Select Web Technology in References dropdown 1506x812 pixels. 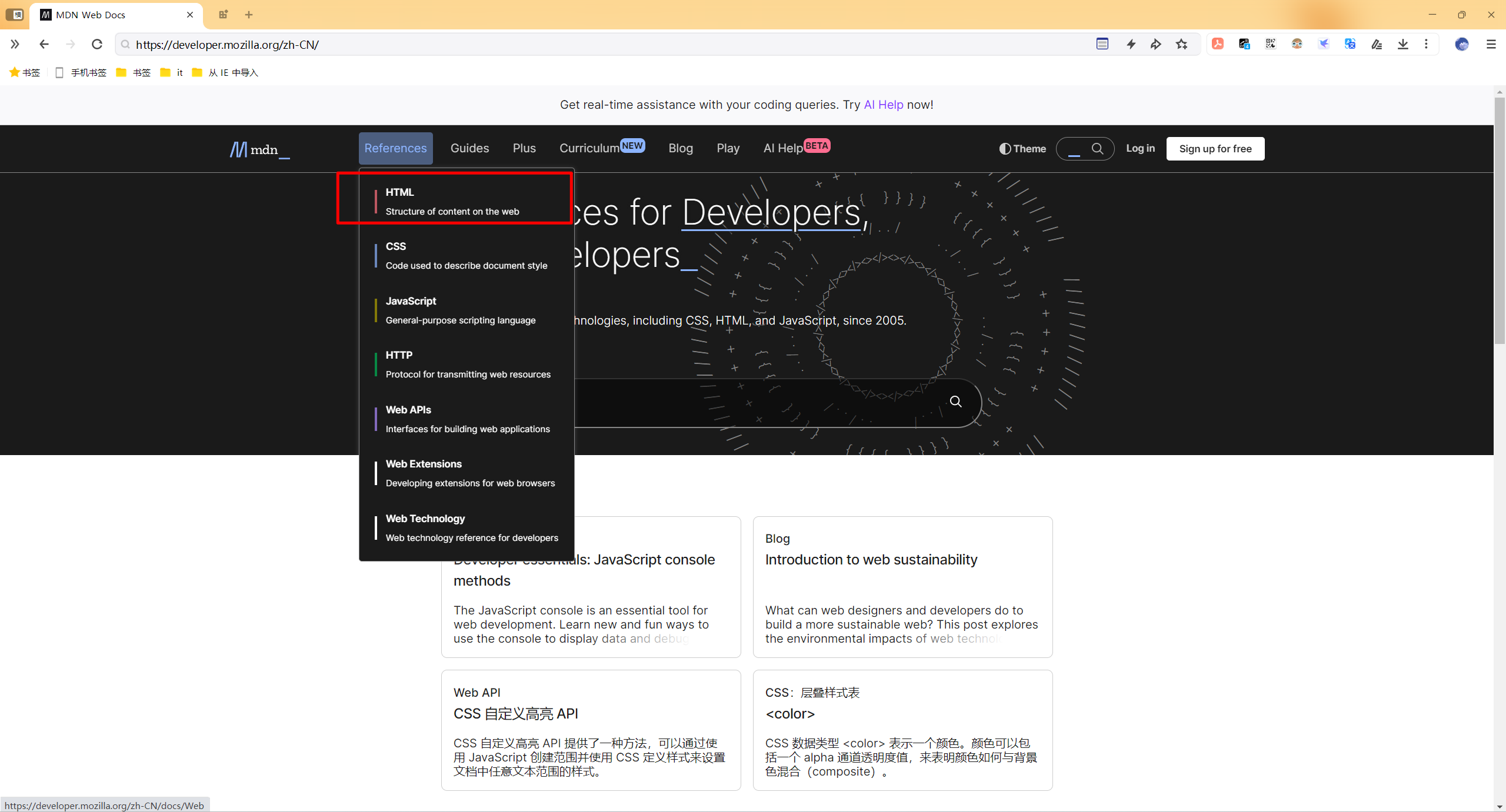(x=467, y=527)
